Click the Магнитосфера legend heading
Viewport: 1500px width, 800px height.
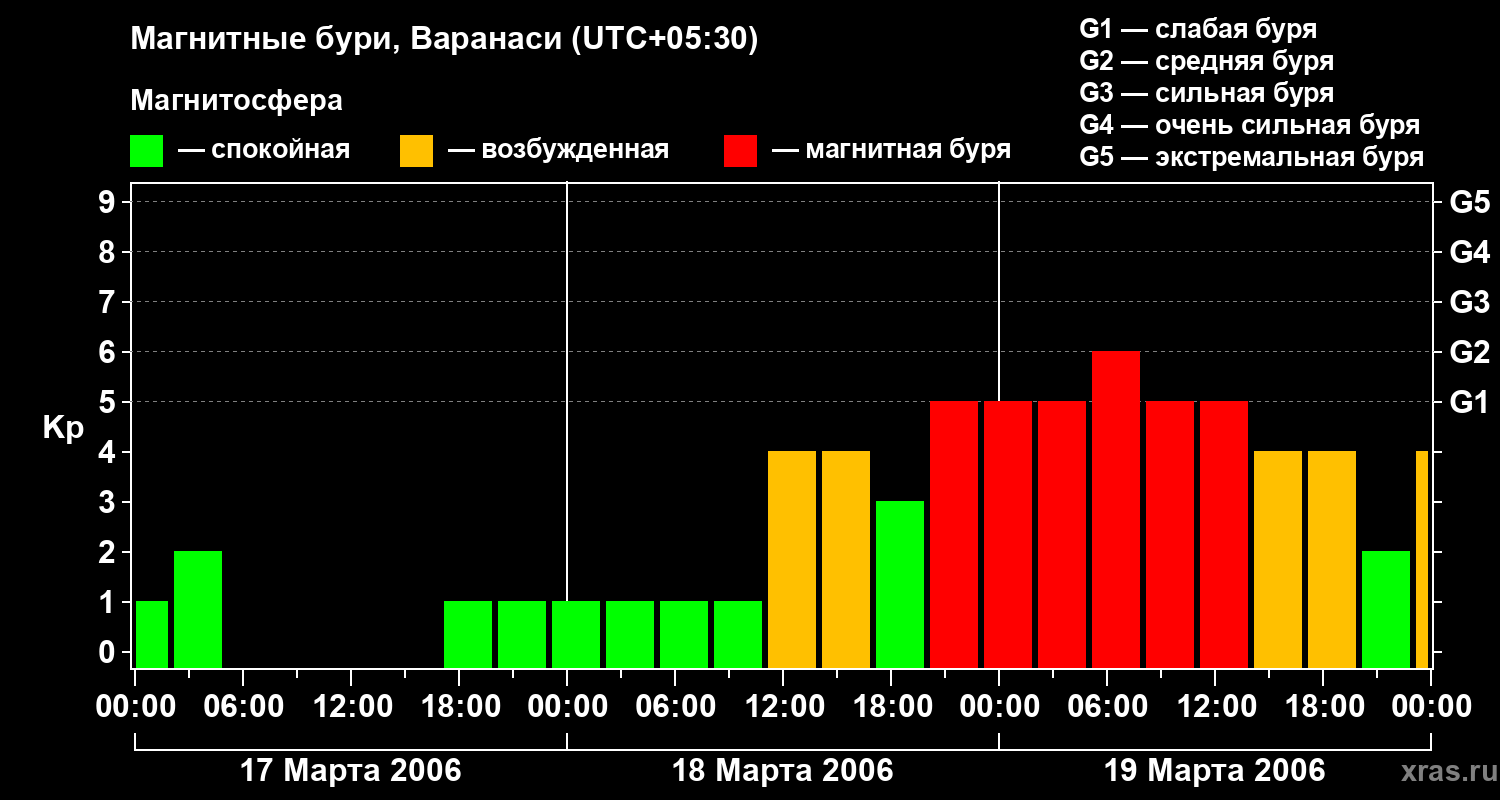tap(236, 101)
